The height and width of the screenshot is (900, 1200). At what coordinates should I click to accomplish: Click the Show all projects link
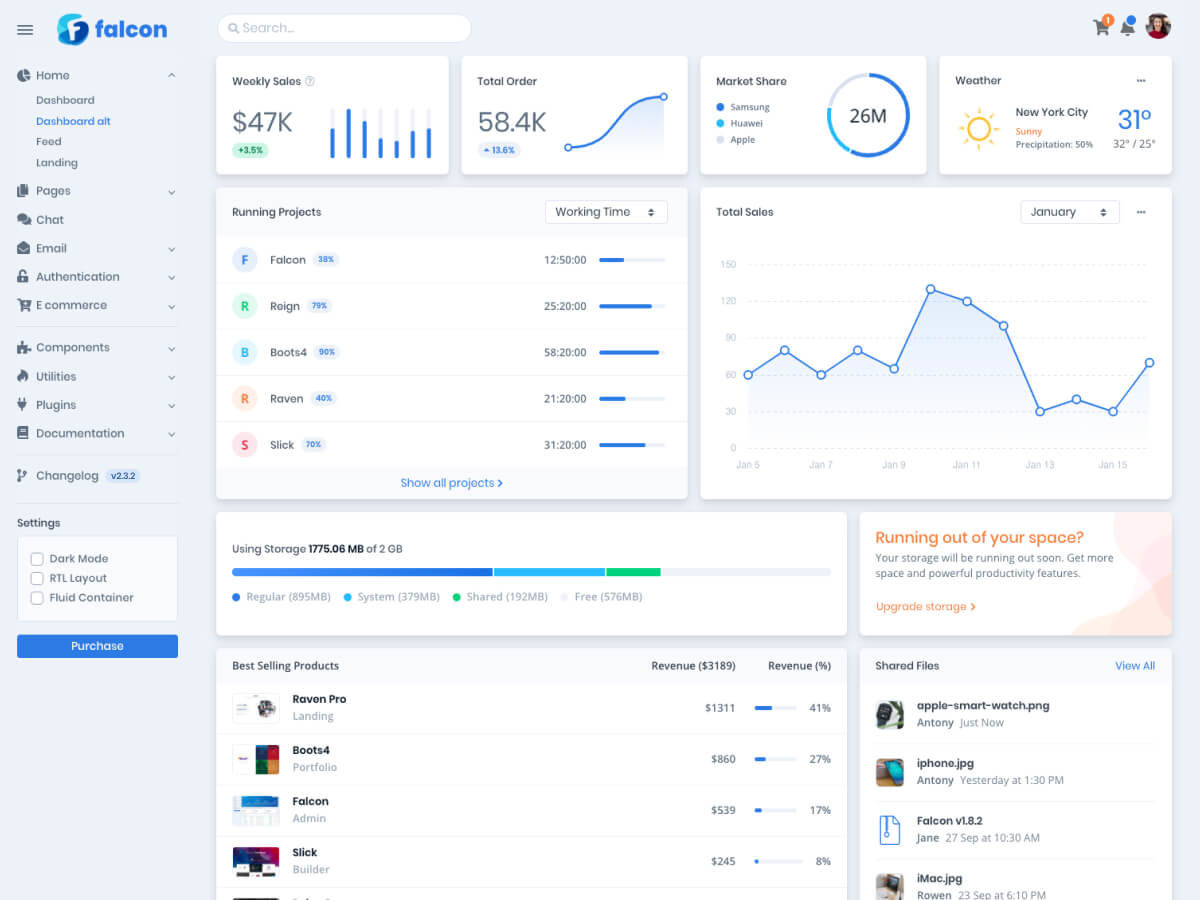[452, 482]
